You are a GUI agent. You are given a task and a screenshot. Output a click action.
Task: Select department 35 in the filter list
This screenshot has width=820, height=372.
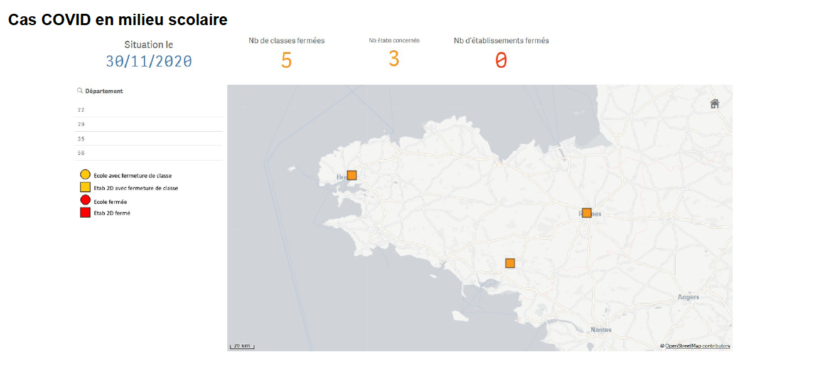click(x=149, y=139)
